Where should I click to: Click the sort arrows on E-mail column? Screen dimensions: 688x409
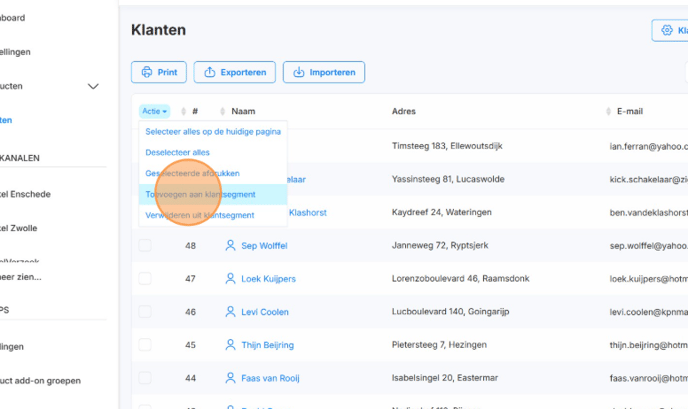608,111
